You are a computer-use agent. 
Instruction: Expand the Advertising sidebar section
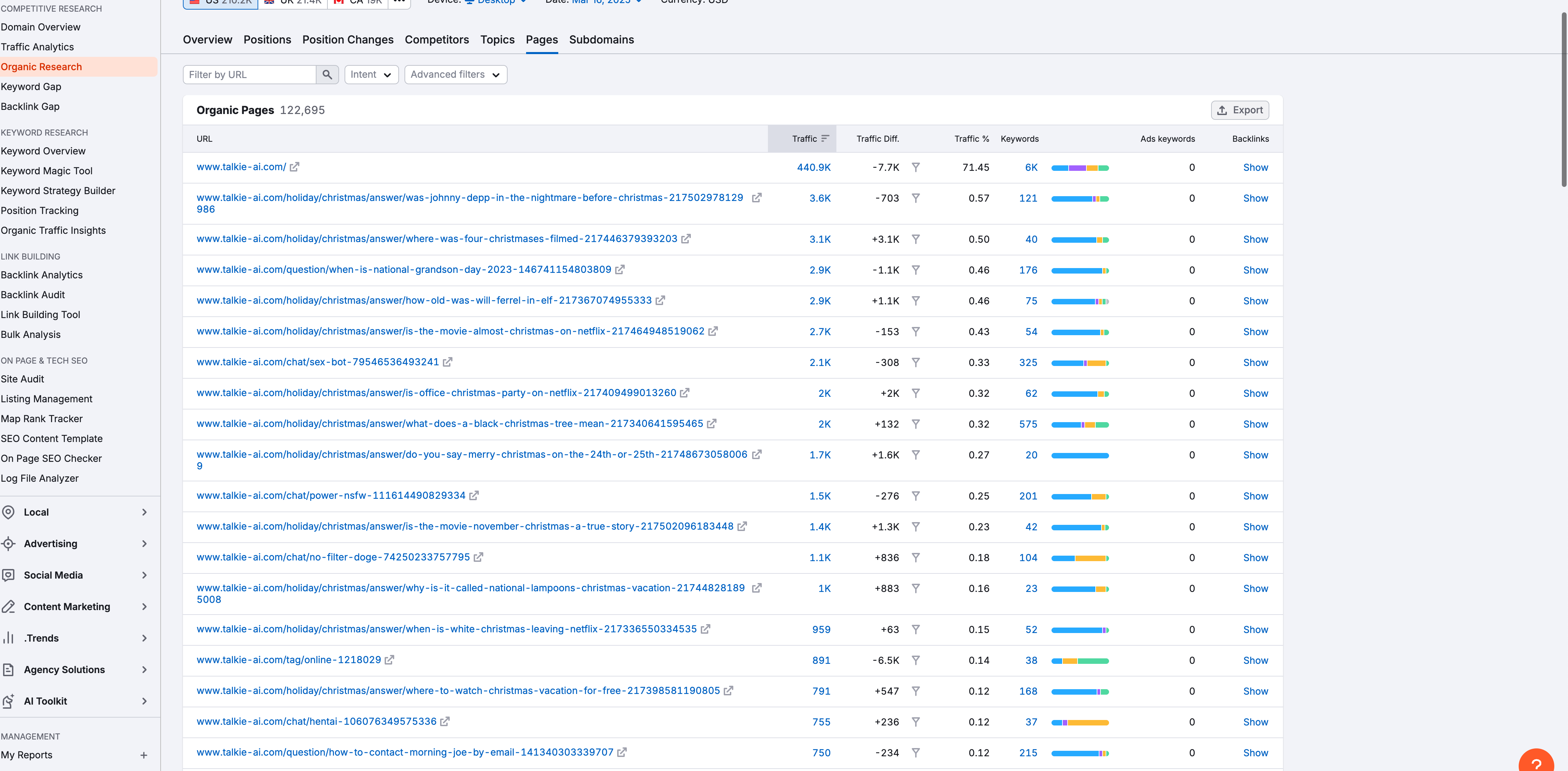(x=144, y=543)
